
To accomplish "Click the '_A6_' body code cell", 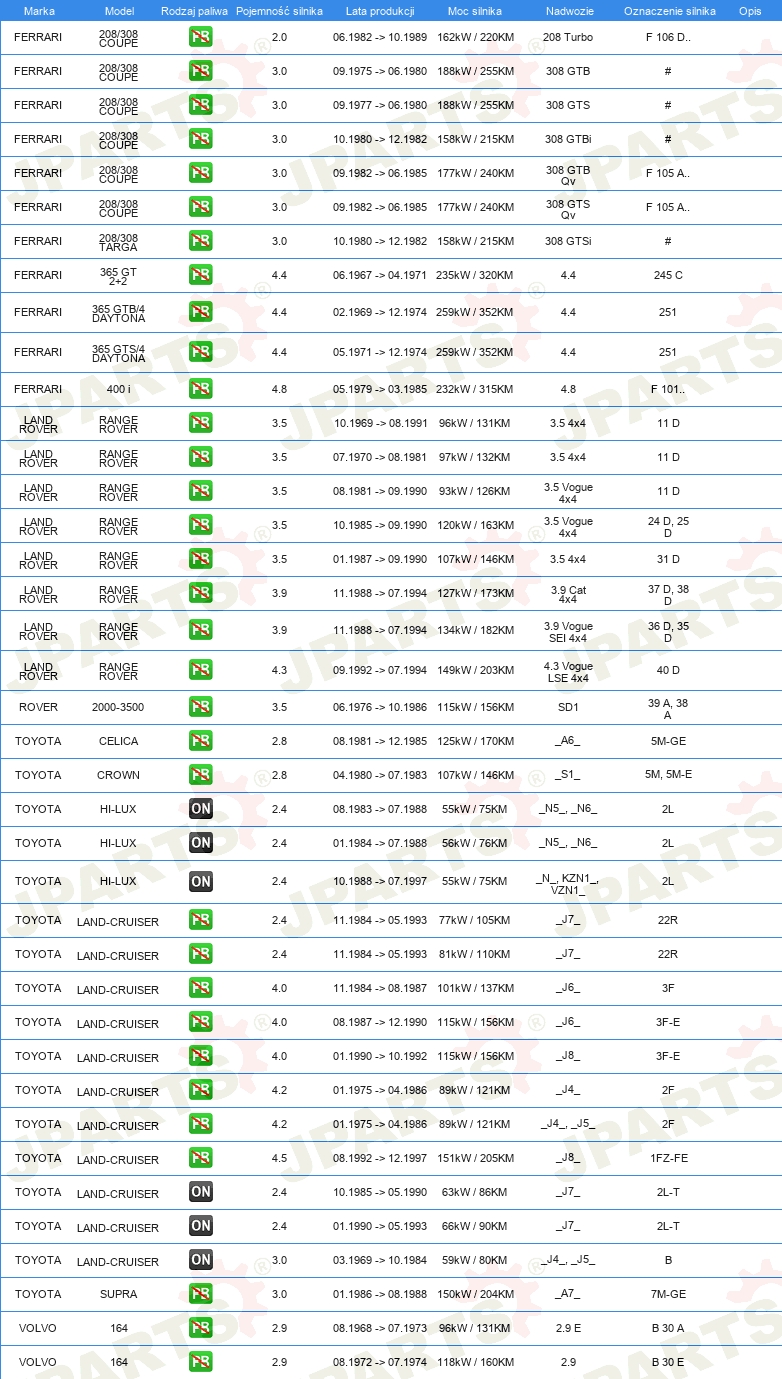I will pos(568,741).
